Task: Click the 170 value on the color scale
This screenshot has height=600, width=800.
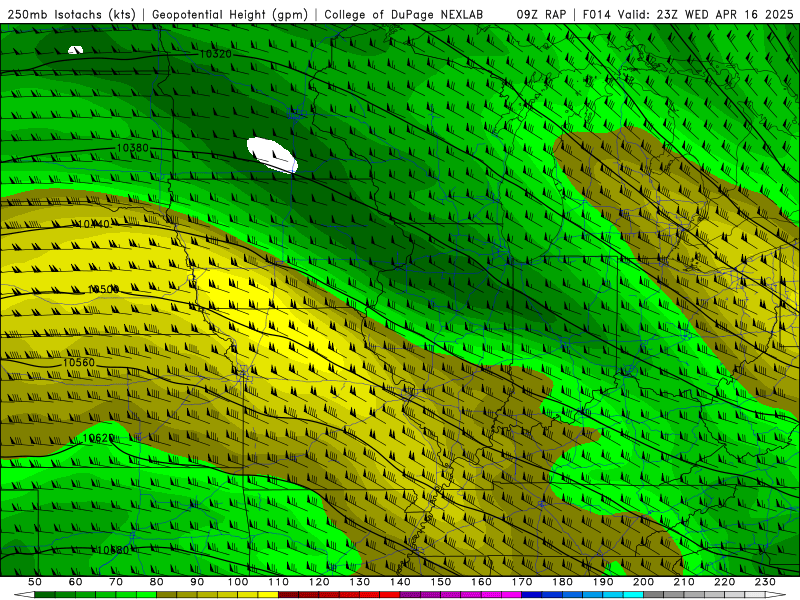Action: (x=521, y=582)
